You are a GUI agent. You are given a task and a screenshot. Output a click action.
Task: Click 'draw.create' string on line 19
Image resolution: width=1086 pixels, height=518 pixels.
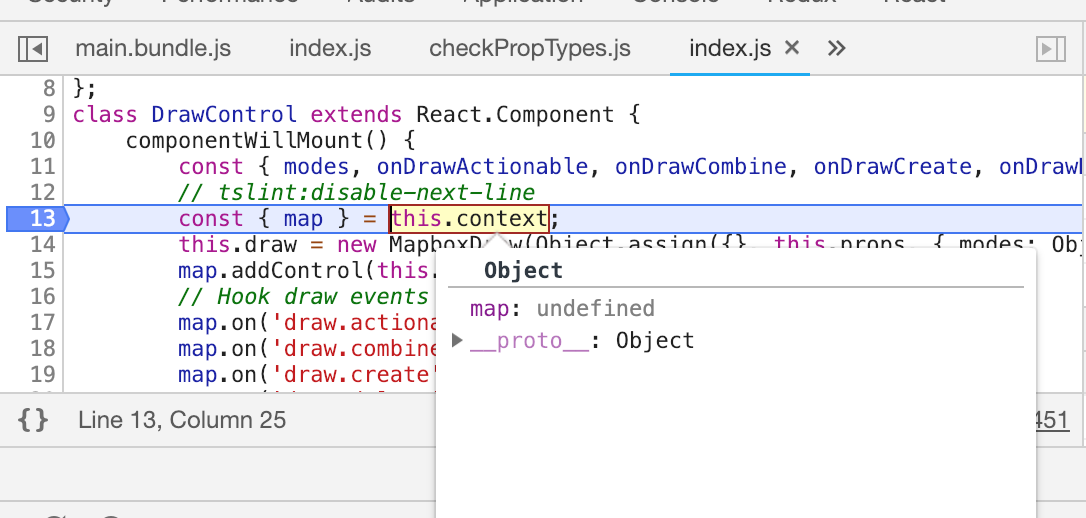coord(353,375)
